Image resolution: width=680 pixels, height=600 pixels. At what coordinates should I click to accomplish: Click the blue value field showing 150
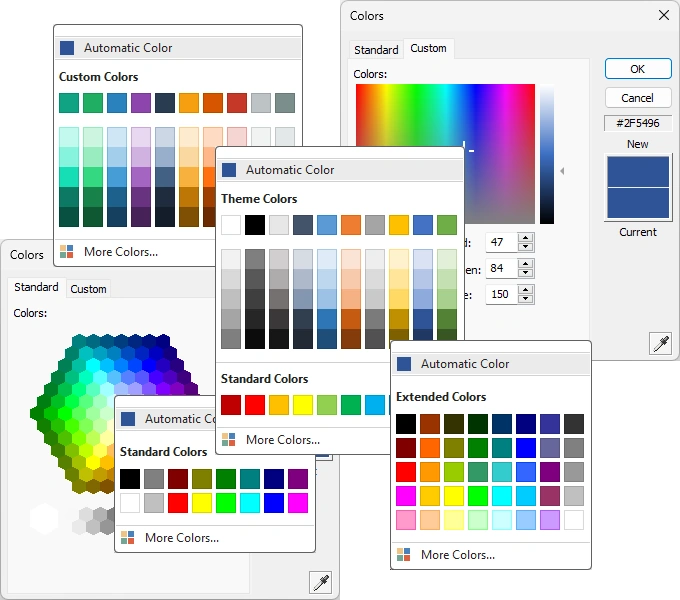point(501,294)
